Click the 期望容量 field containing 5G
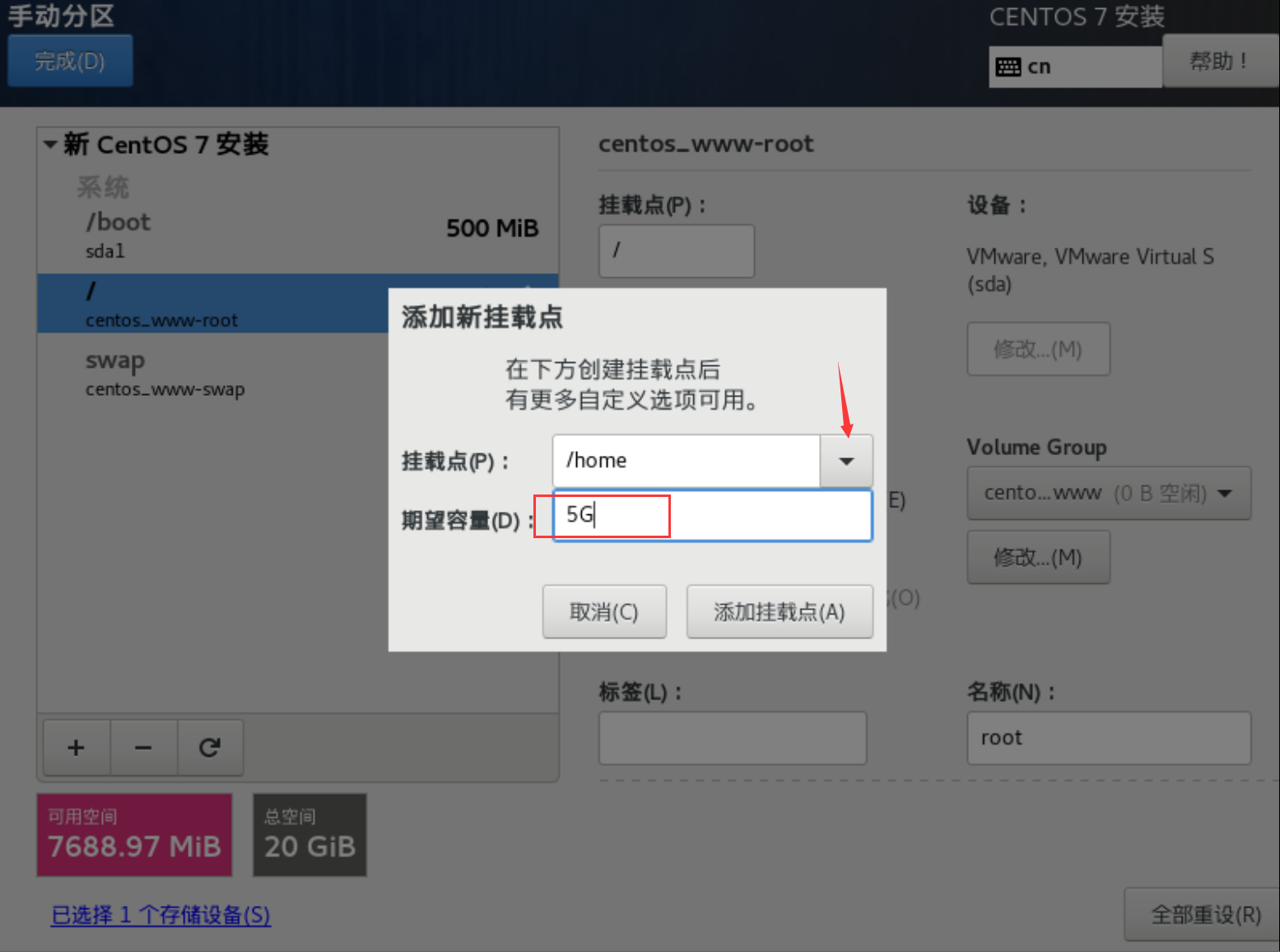 712,515
